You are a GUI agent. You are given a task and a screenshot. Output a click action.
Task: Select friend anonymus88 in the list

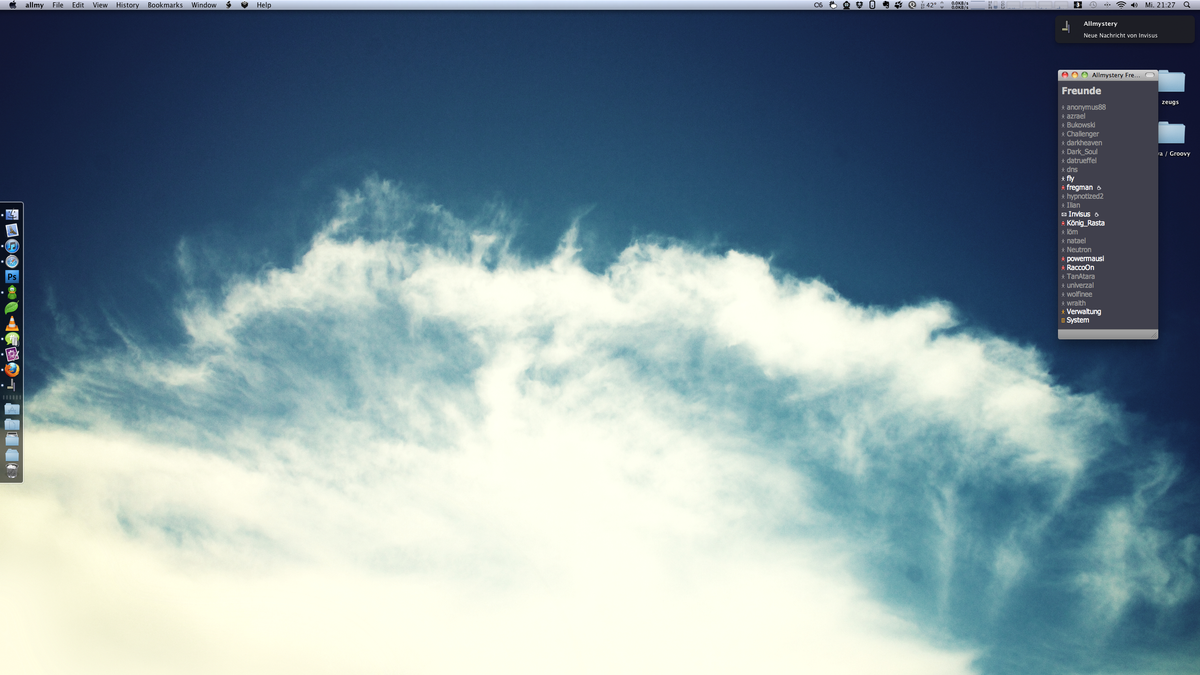(1086, 107)
